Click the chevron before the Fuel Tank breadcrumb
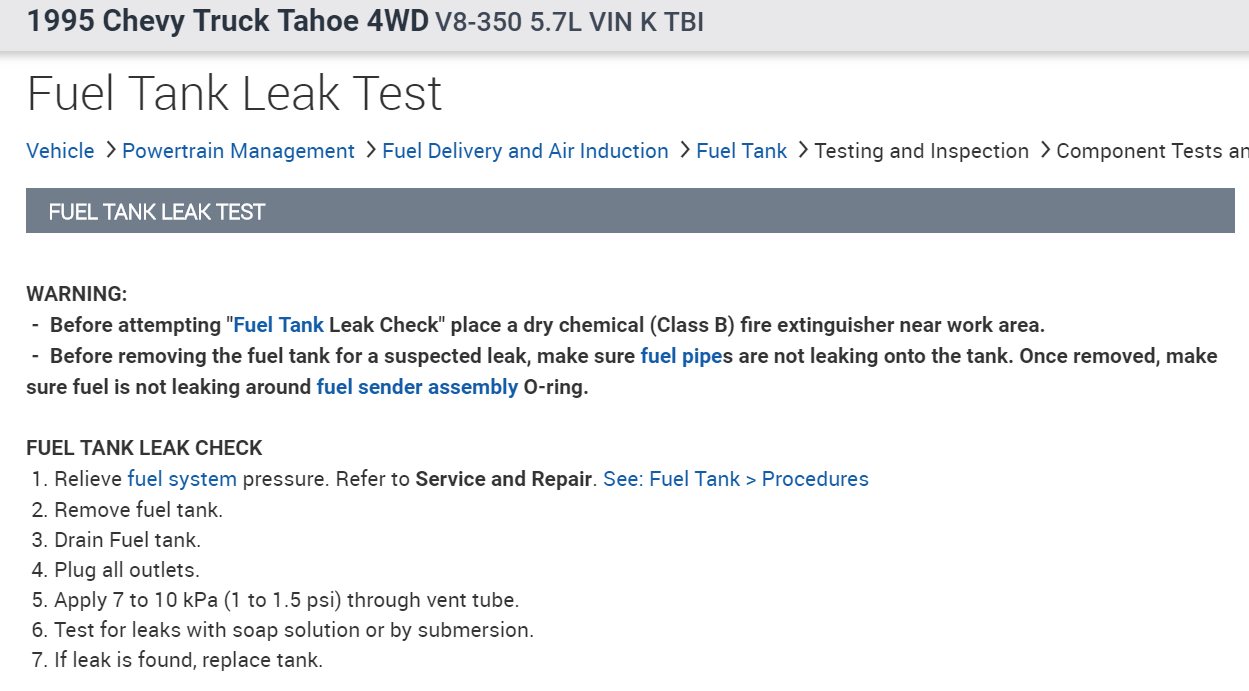This screenshot has width=1249, height=691. pyautogui.click(x=684, y=151)
